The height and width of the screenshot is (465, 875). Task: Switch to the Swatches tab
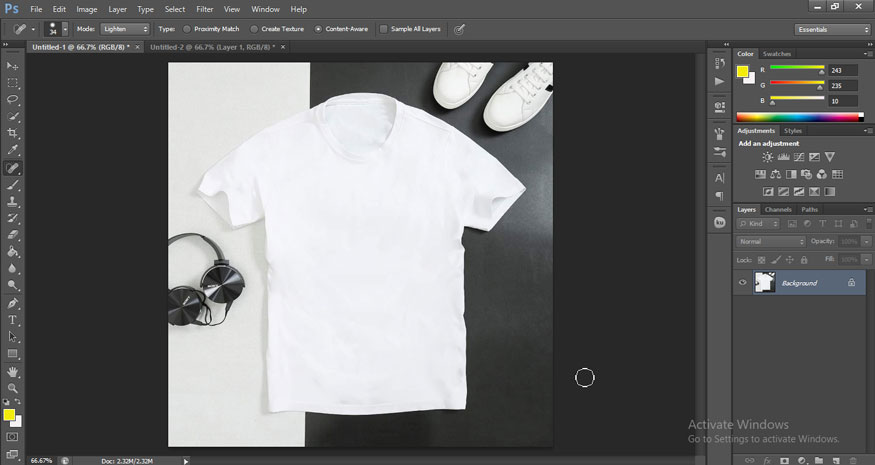tap(776, 53)
